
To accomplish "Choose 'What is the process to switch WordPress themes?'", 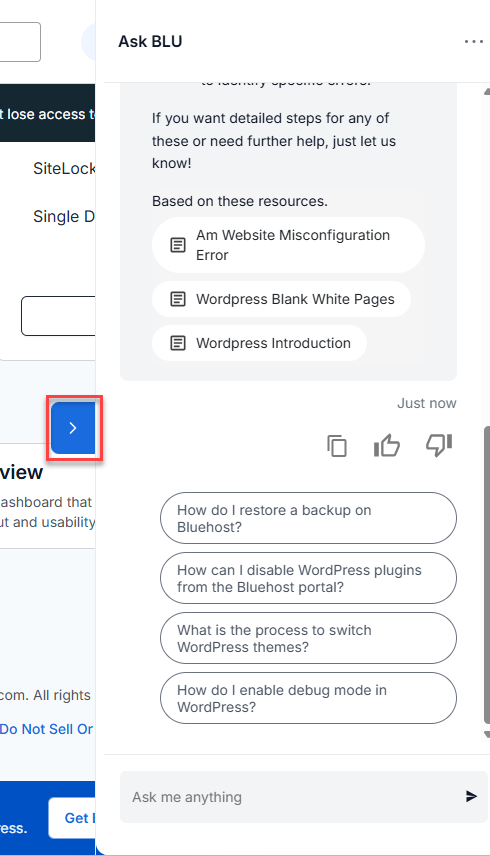I will [x=308, y=638].
